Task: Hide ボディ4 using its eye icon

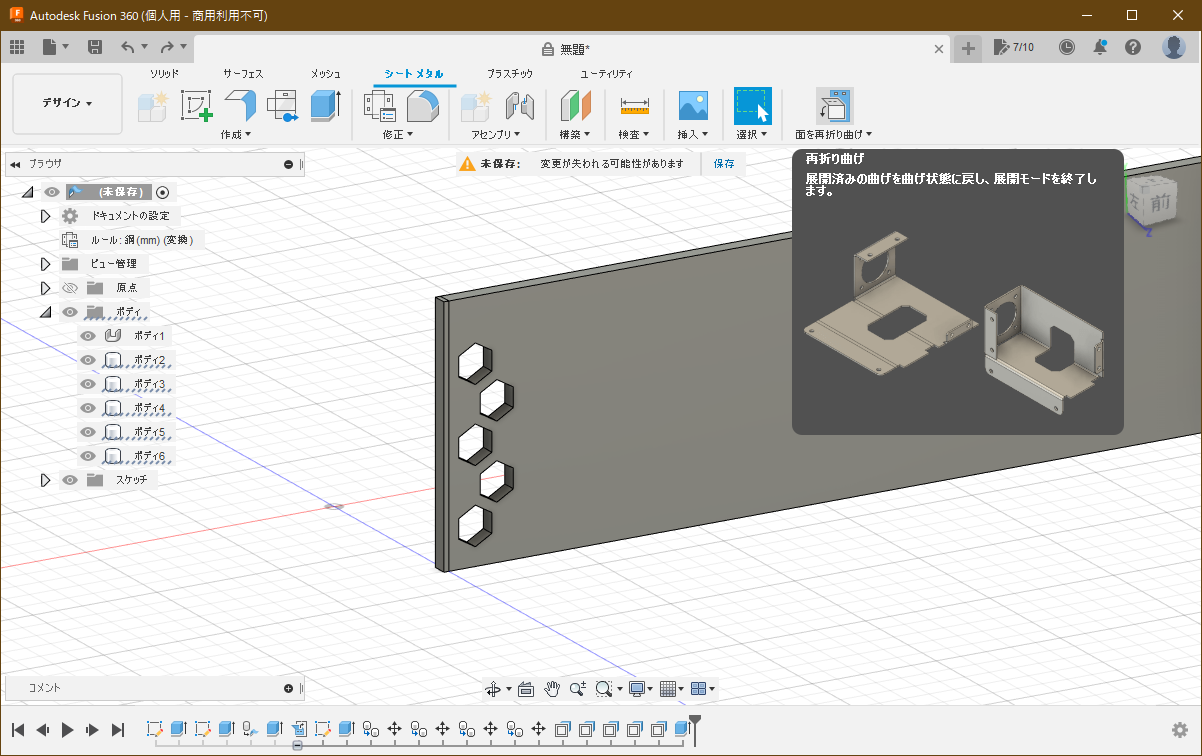Action: pyautogui.click(x=88, y=408)
